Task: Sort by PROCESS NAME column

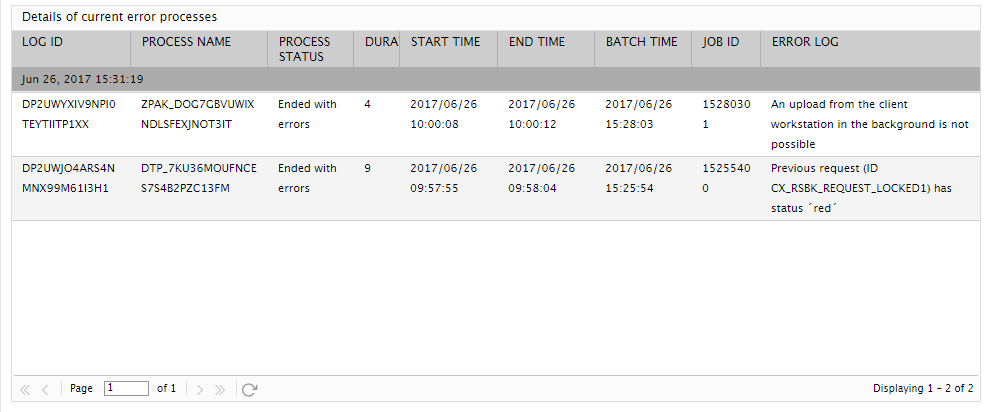Action: [199, 49]
